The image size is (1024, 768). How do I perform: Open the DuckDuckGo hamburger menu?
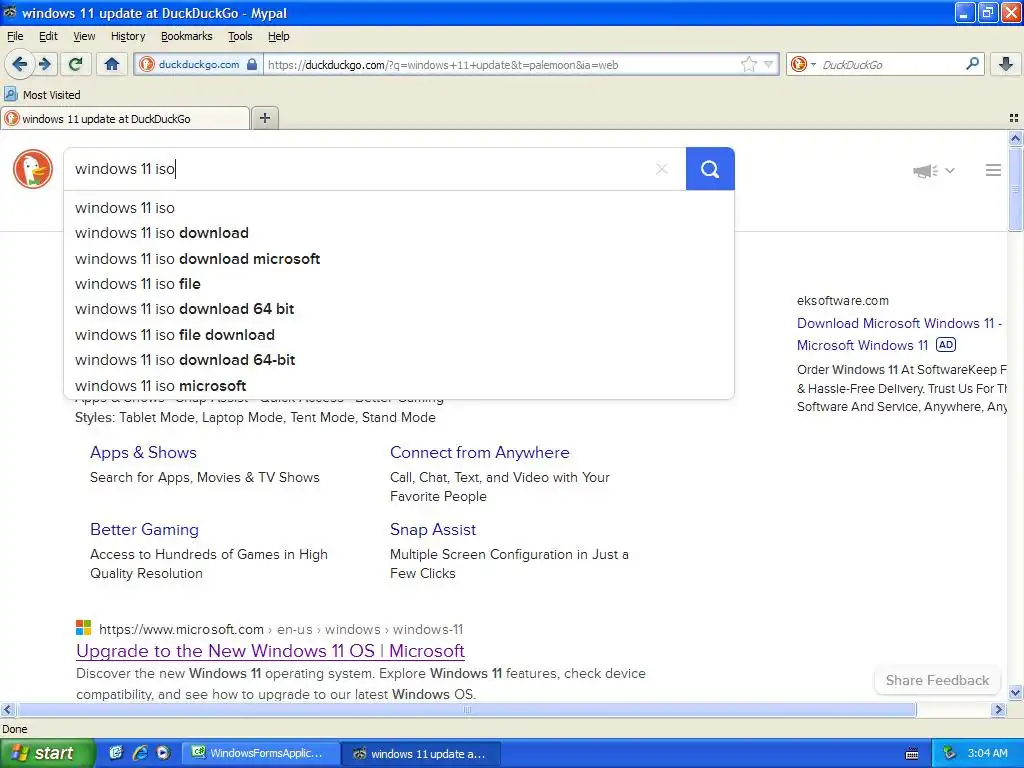pos(993,170)
